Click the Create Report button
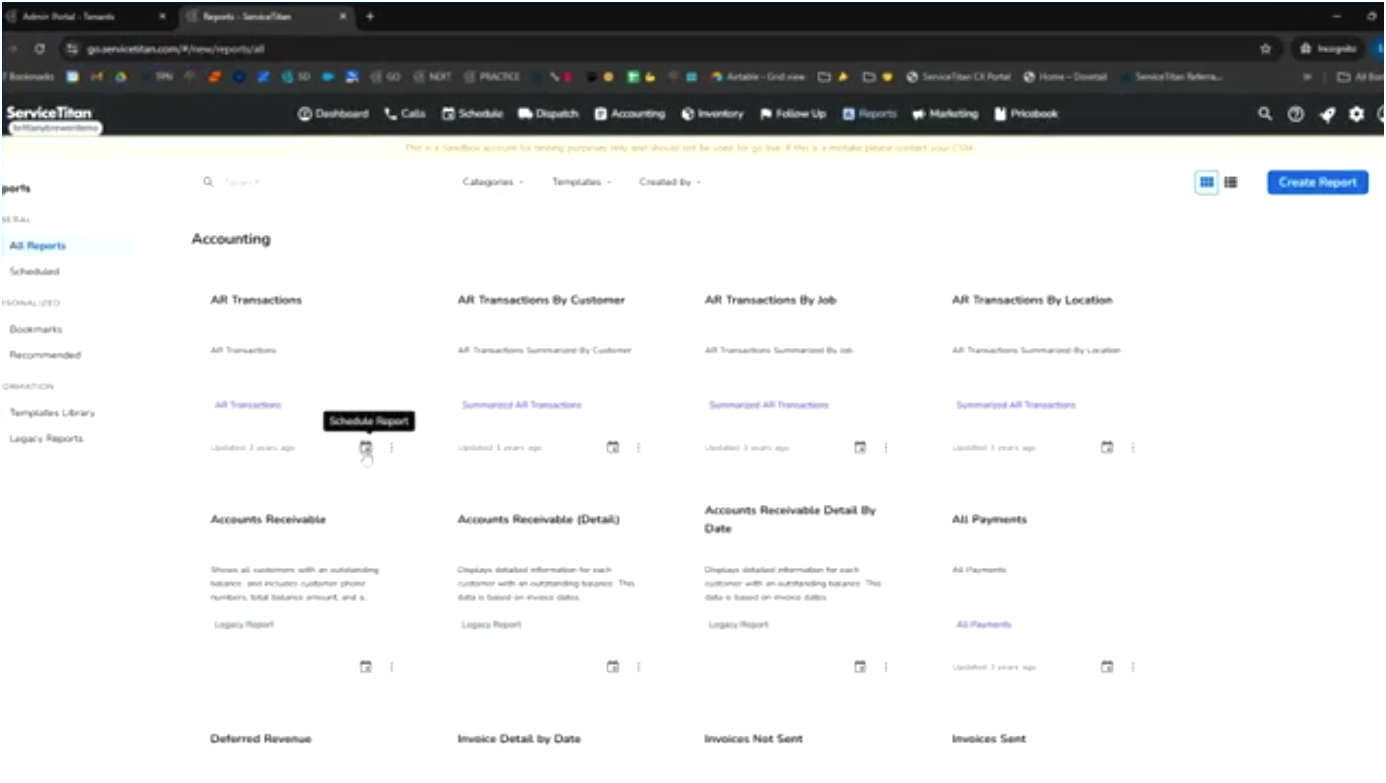Screen dimensions: 1386x783 point(1316,182)
